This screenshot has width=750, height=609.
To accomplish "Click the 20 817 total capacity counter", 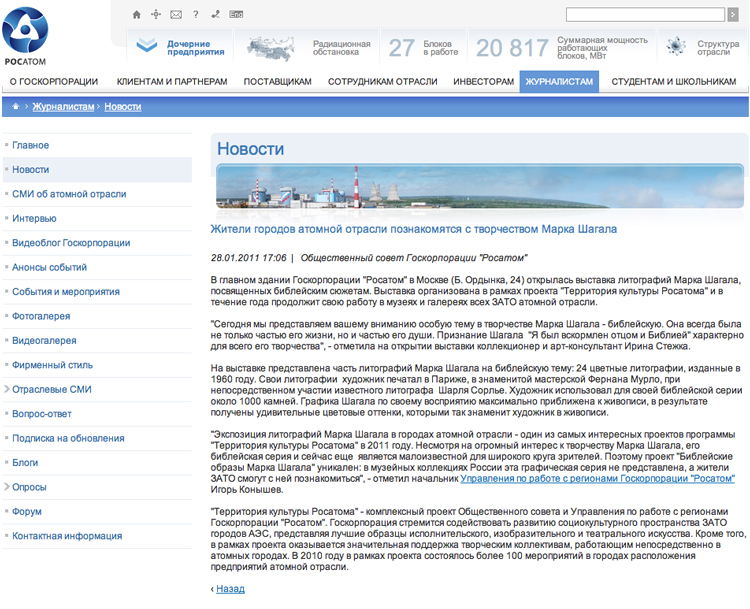I will [562, 48].
